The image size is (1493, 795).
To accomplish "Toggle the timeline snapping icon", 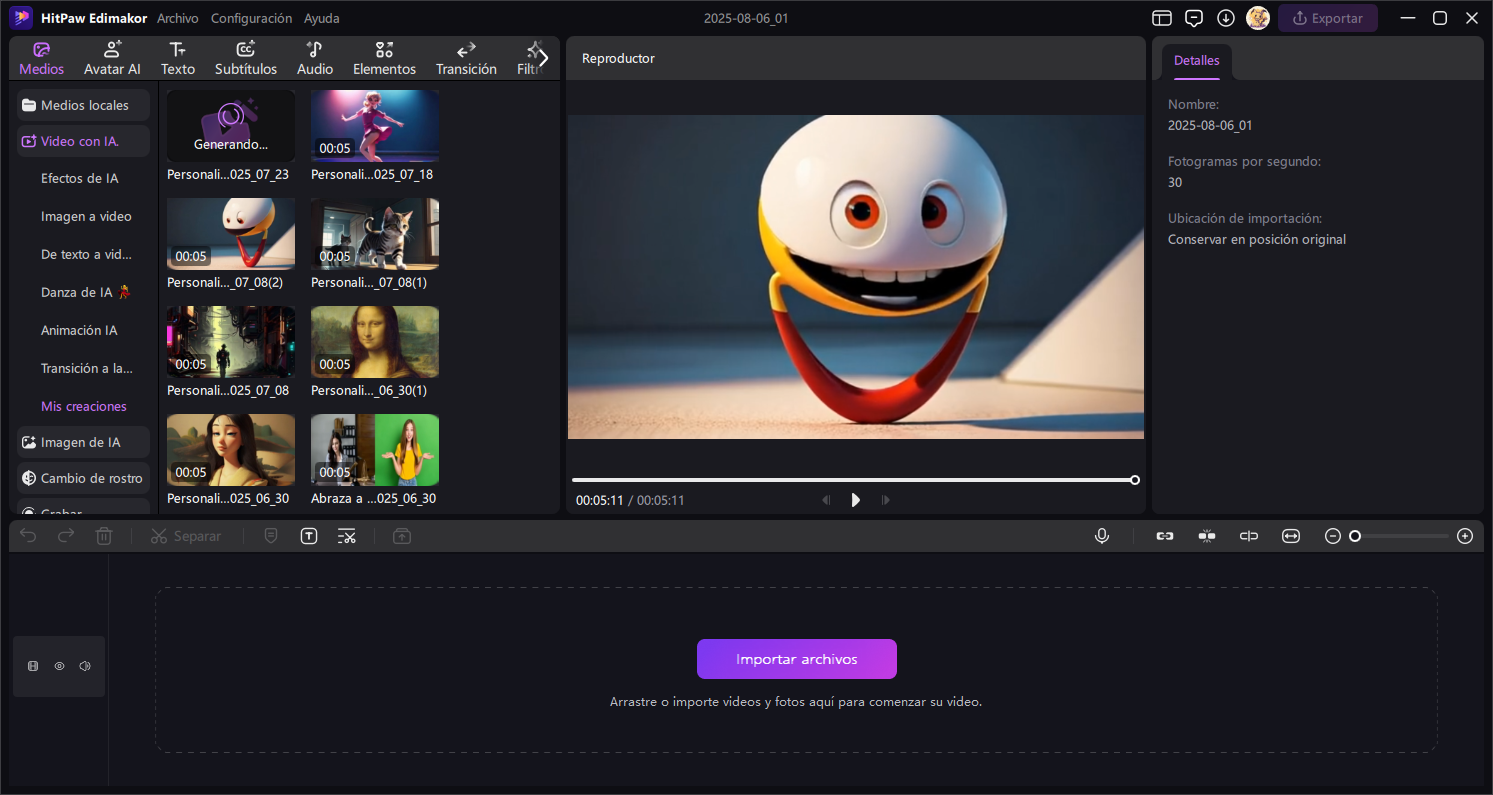I will point(1207,536).
